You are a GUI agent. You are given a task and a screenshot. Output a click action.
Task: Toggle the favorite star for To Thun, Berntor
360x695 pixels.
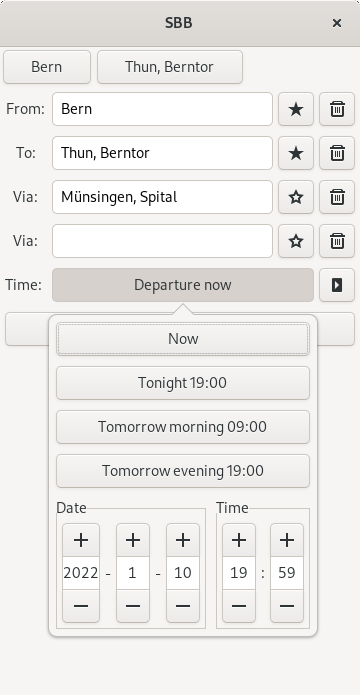[x=296, y=153]
